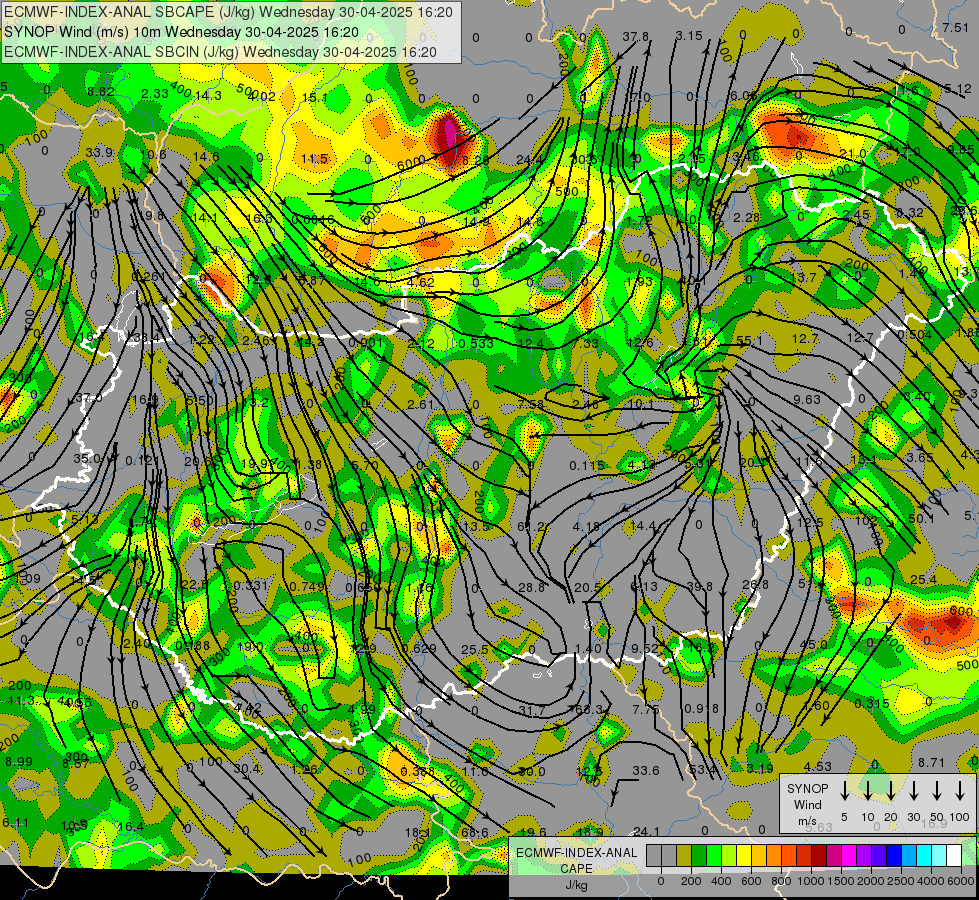Click the 6000 tick label on CAPE scale

click(961, 881)
